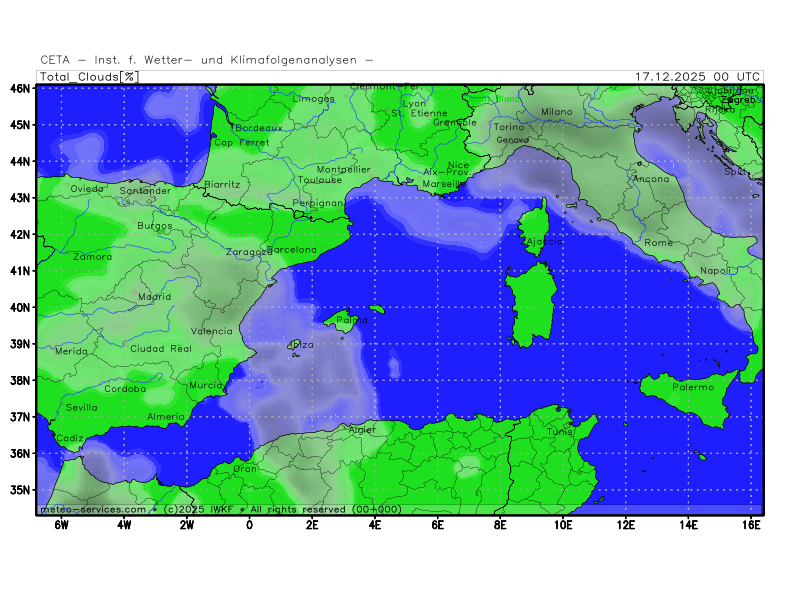The height and width of the screenshot is (600, 800).
Task: Click the 10E longitude axis label
Action: (x=563, y=524)
